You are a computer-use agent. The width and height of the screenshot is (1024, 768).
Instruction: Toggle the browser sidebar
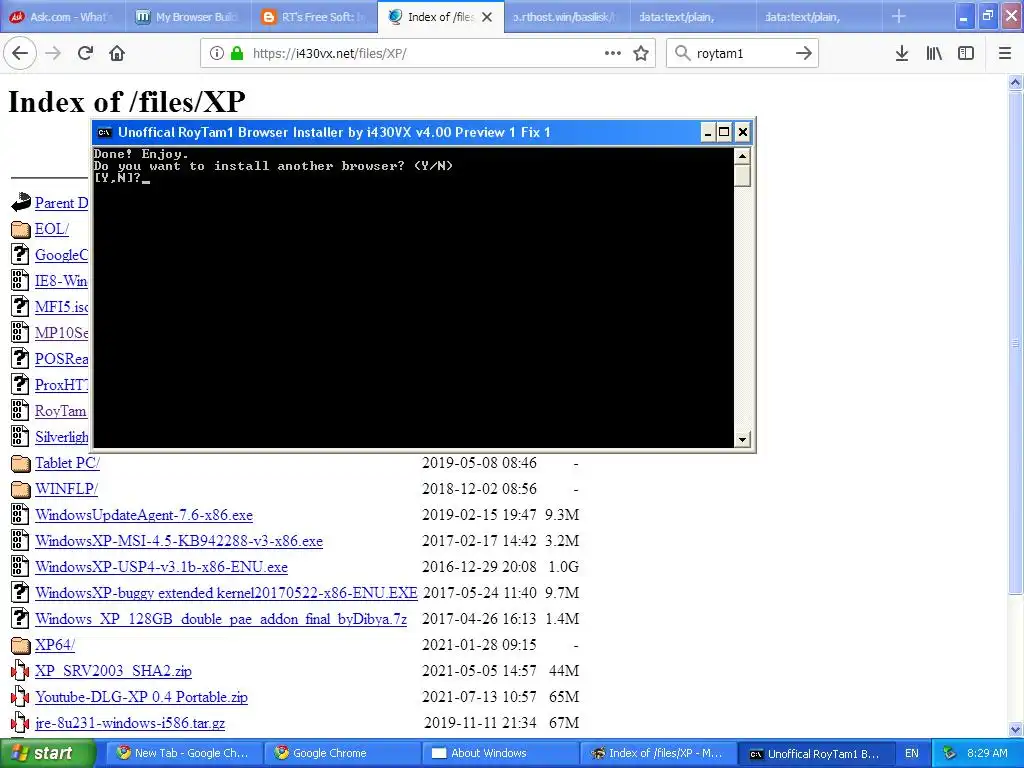click(x=966, y=53)
